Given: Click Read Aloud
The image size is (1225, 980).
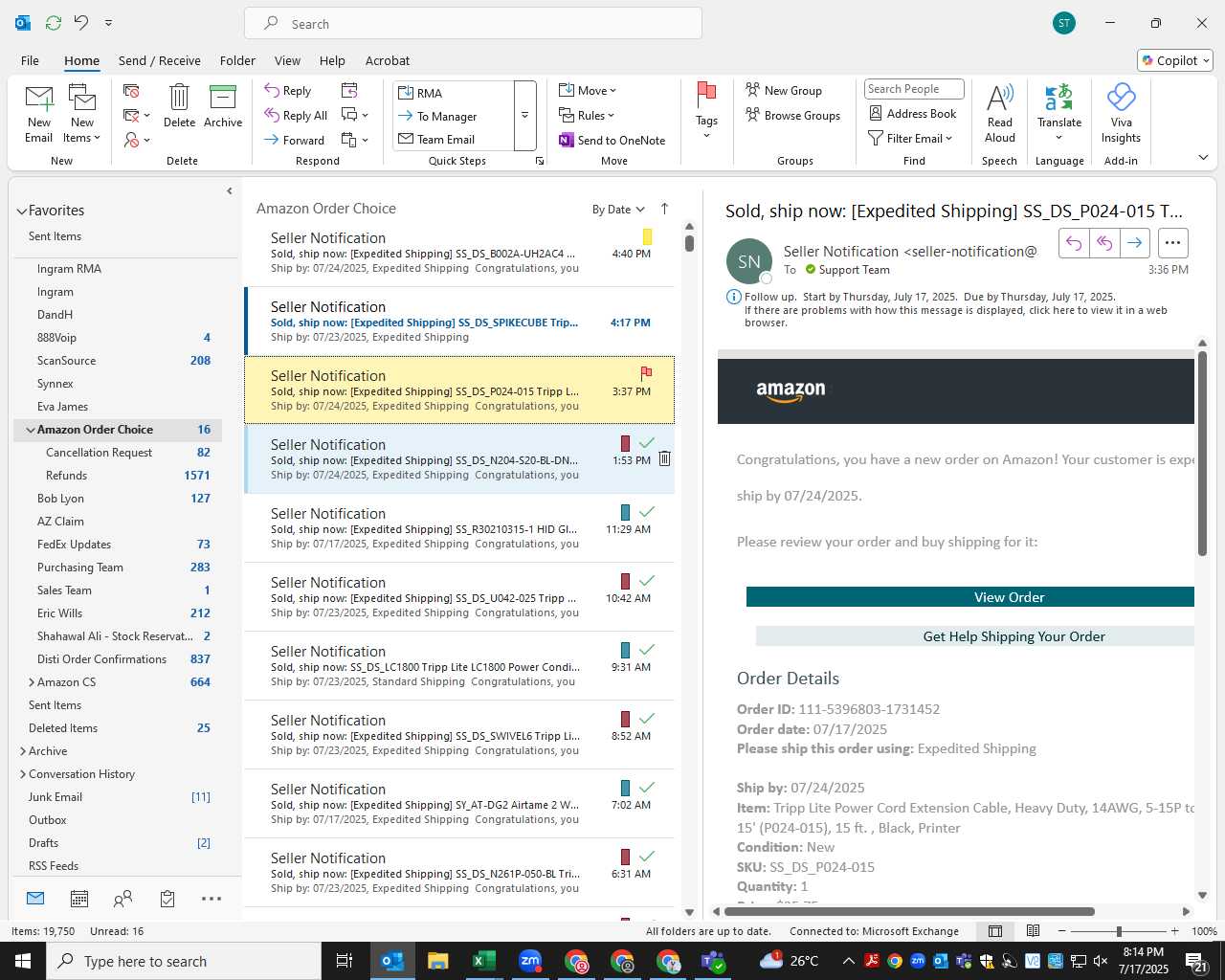Looking at the screenshot, I should pos(999,113).
